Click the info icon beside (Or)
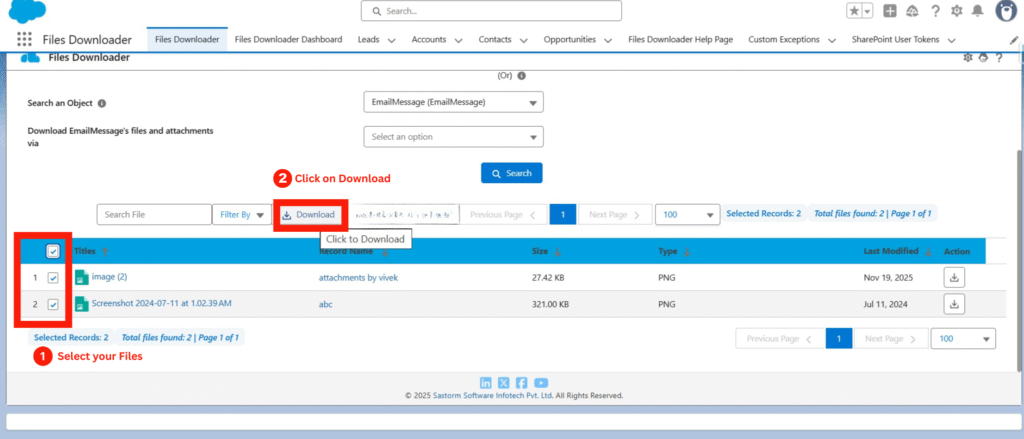Screen dimensions: 1024x439 [521, 76]
